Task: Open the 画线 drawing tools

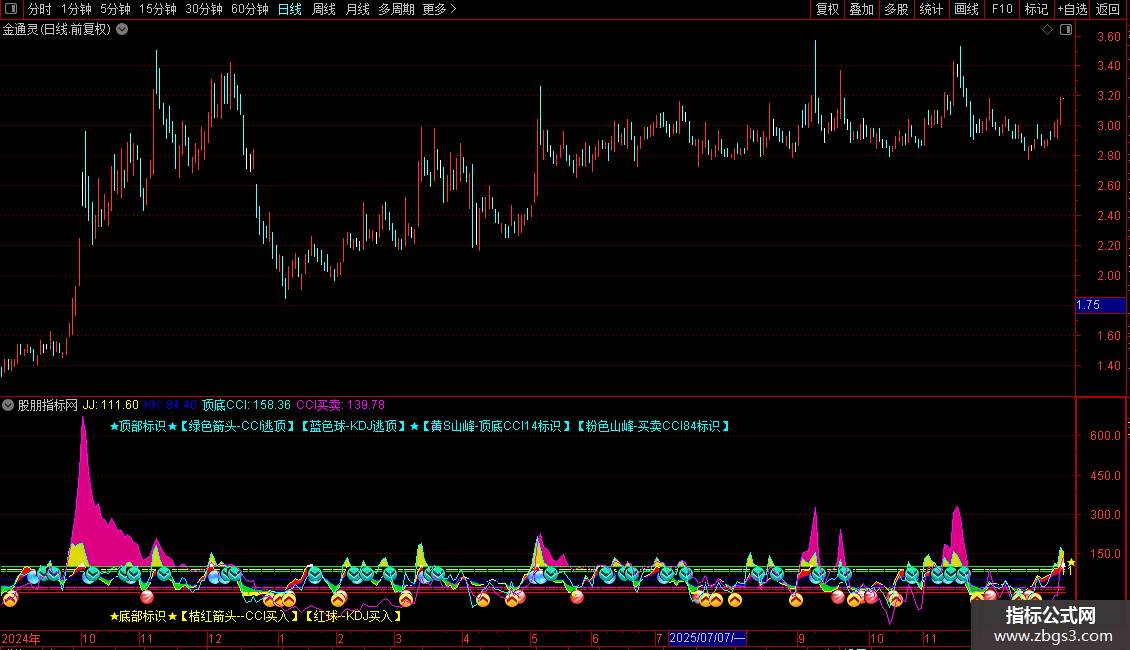Action: [966, 9]
